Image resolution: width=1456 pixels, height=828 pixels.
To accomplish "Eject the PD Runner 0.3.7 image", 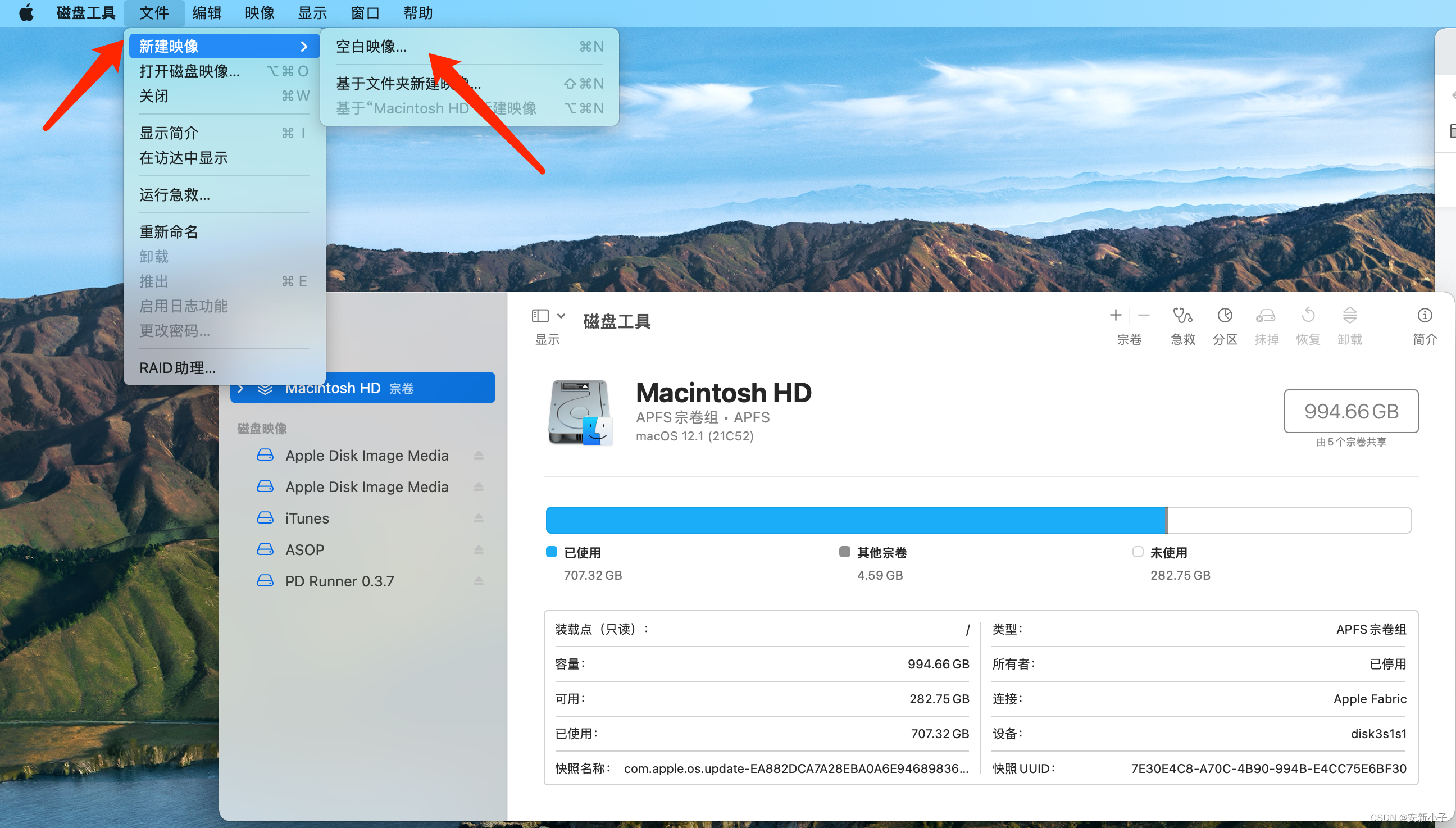I will tap(479, 581).
